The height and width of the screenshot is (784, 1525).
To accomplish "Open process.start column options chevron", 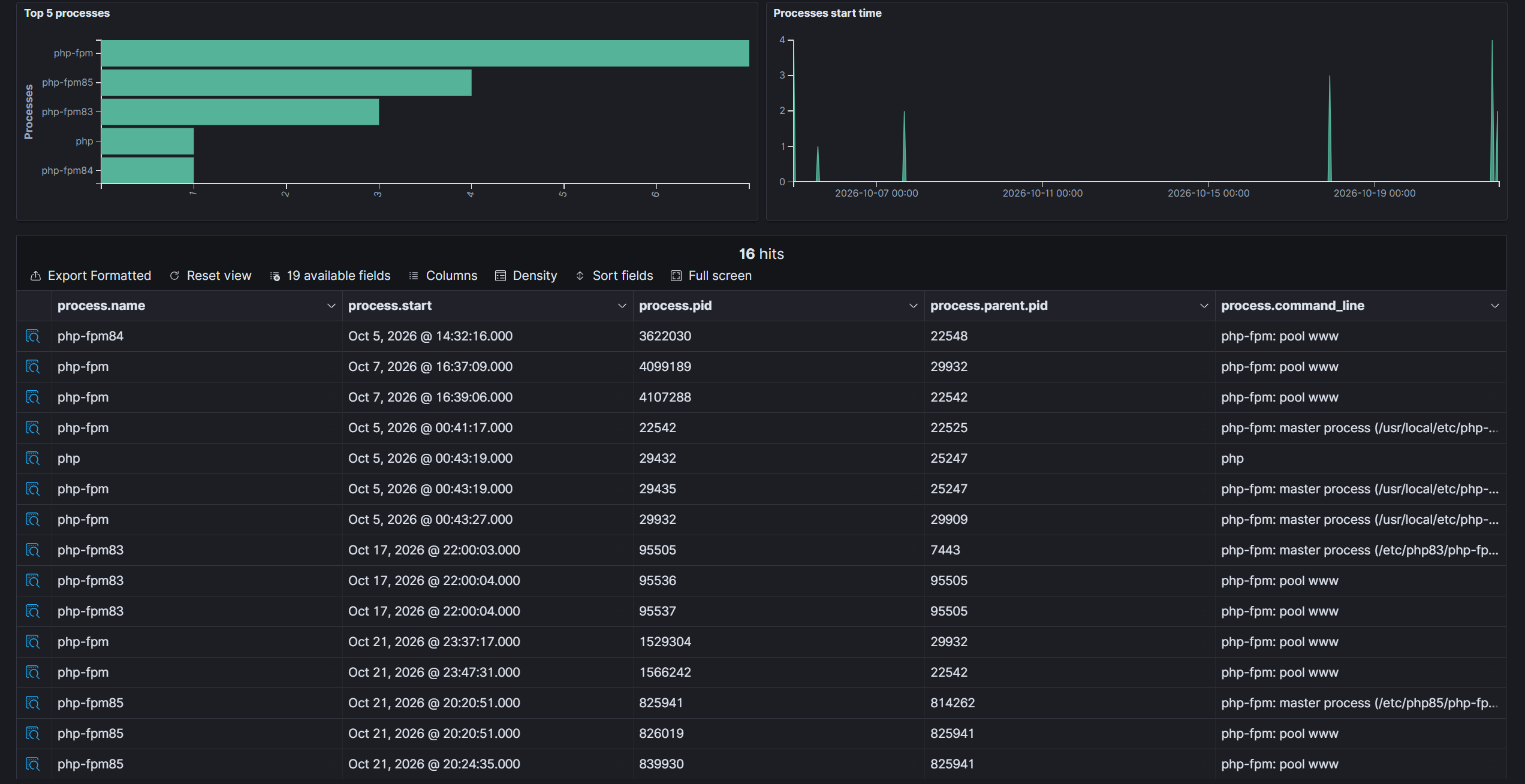I will coord(622,306).
